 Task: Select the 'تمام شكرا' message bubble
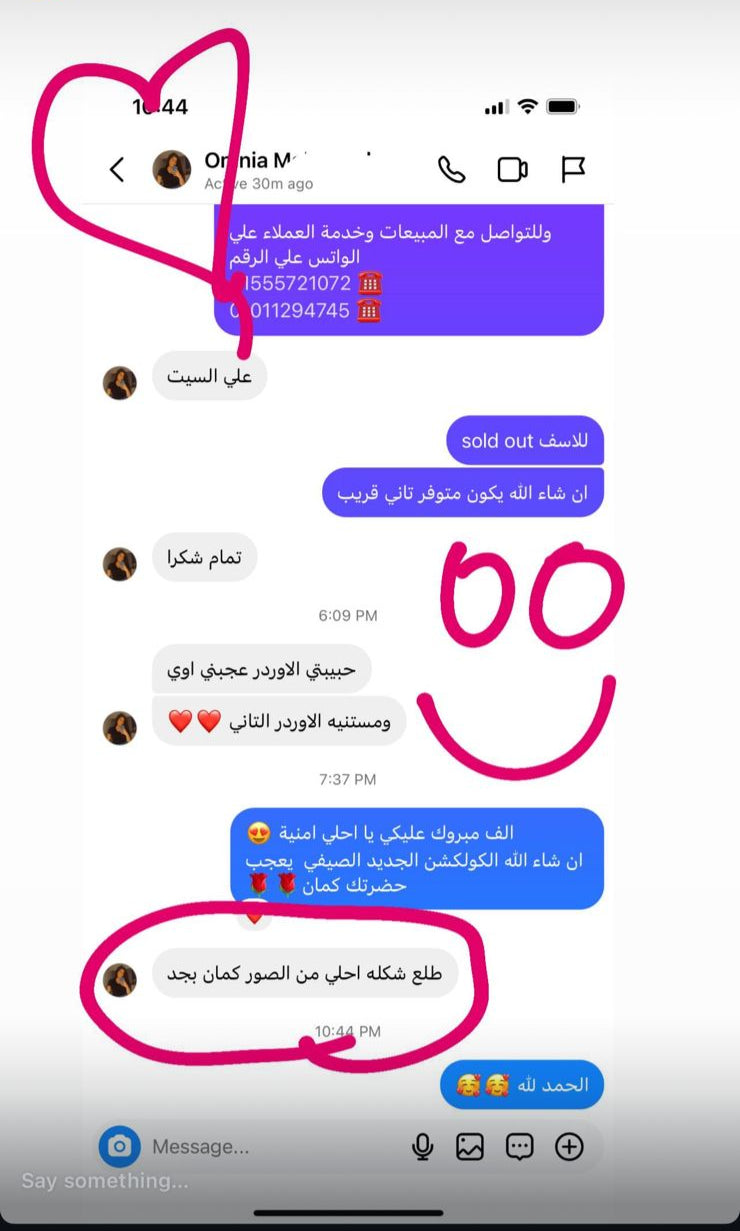point(204,558)
